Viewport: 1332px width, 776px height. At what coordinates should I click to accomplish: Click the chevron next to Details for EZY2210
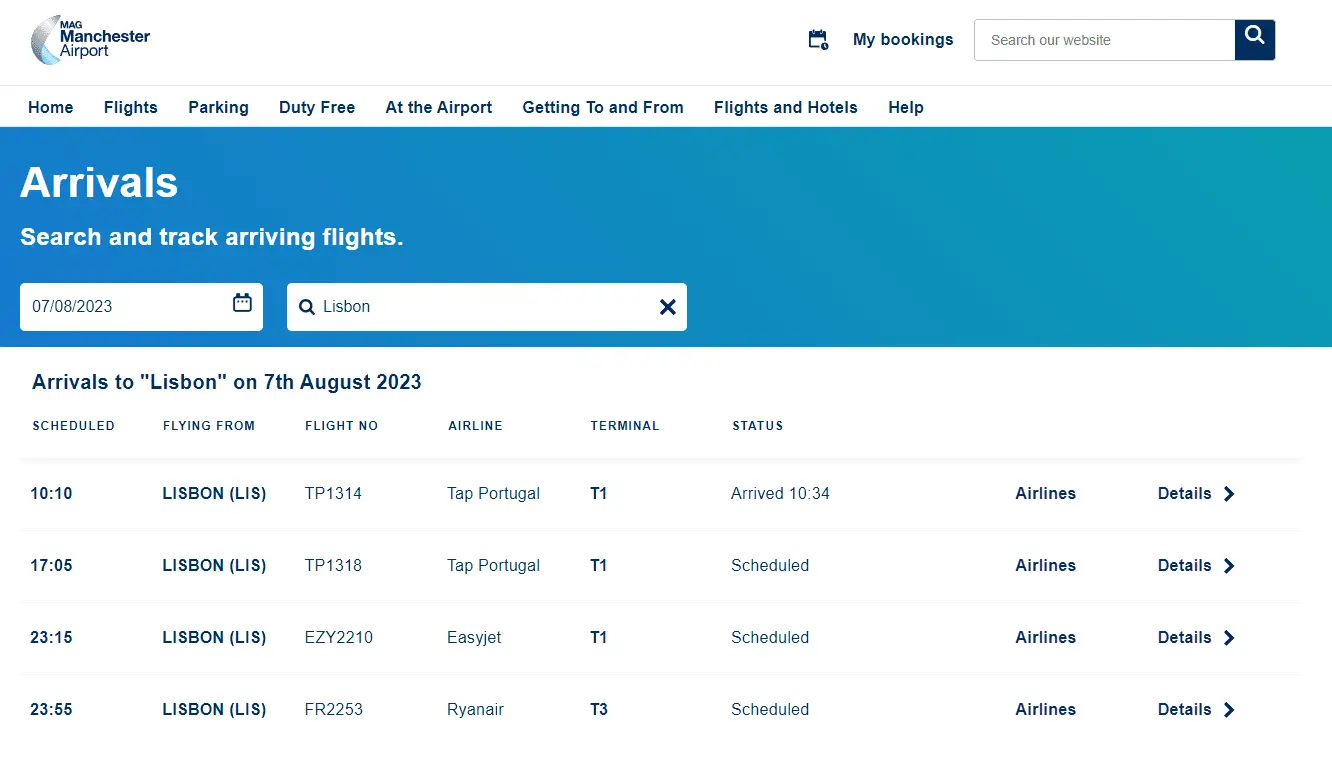click(x=1229, y=638)
